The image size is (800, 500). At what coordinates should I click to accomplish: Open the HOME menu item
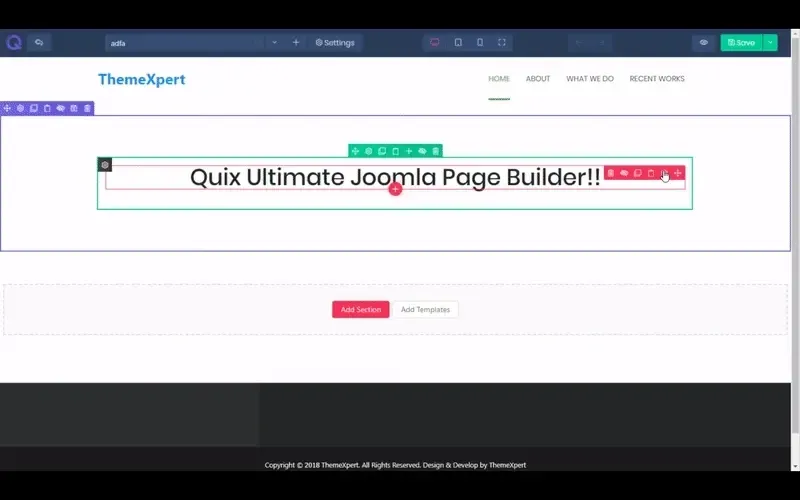click(499, 79)
